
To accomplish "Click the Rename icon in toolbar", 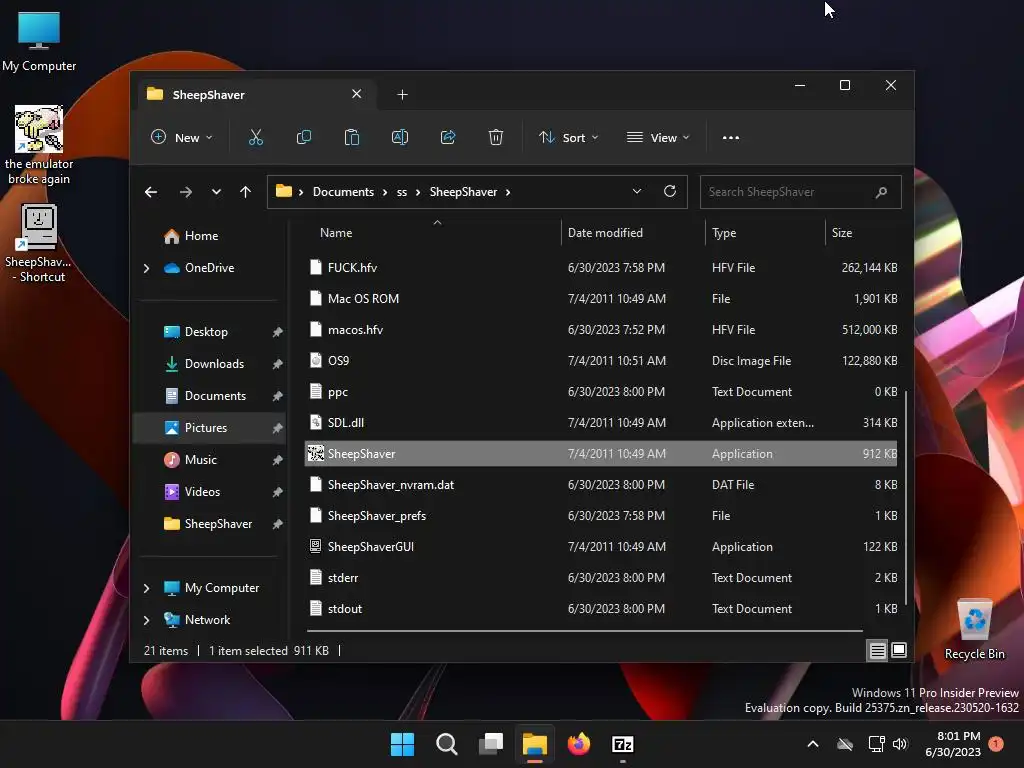I will tap(400, 137).
